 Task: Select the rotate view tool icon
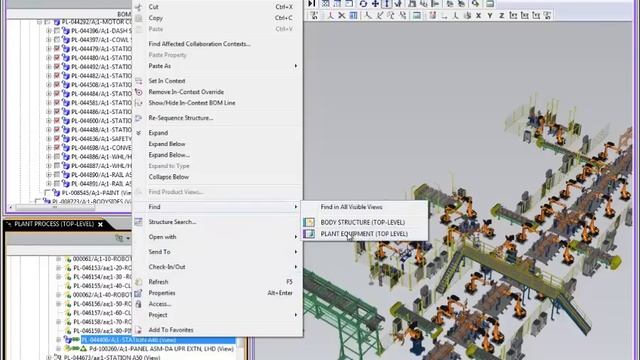coord(363,4)
